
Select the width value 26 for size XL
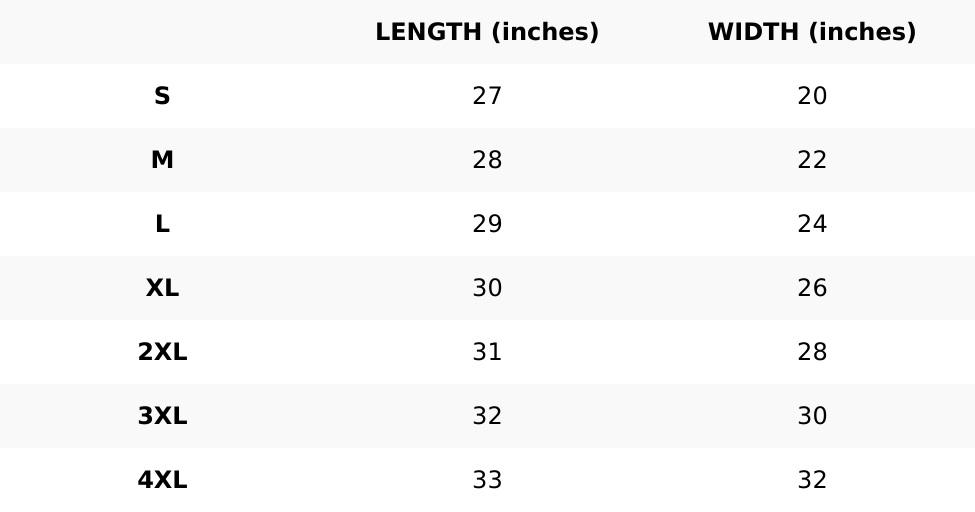point(812,288)
